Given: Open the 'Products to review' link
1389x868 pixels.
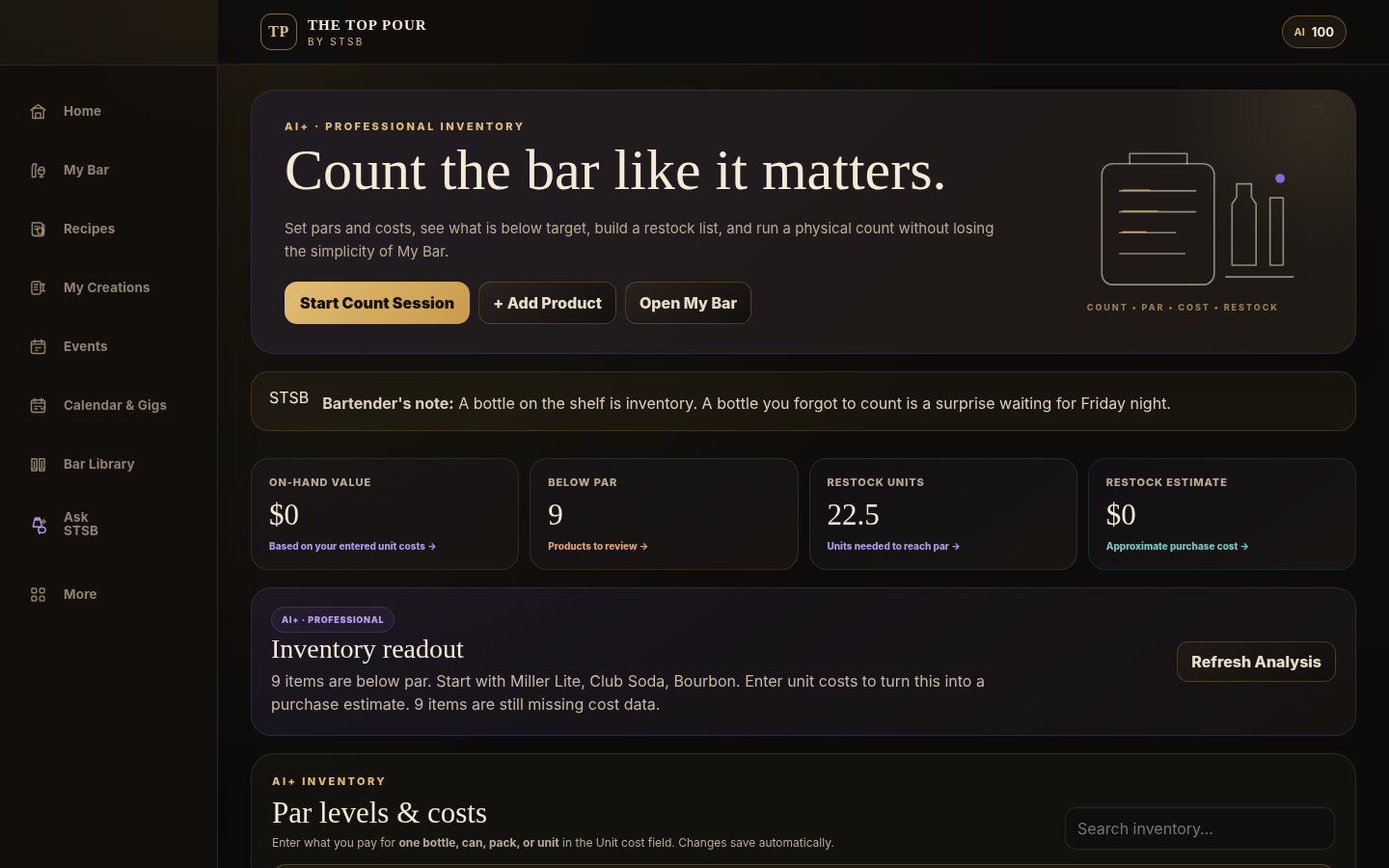Looking at the screenshot, I should 597,546.
